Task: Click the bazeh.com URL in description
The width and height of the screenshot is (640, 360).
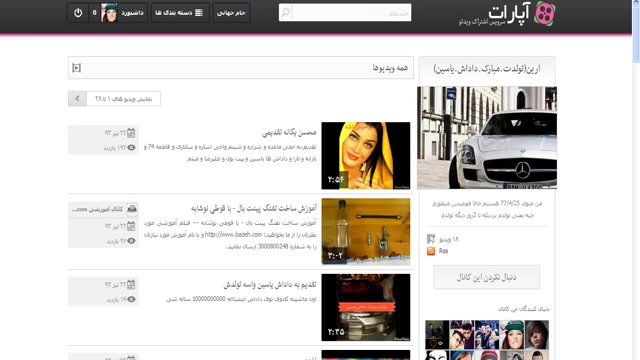Action: click(x=233, y=235)
